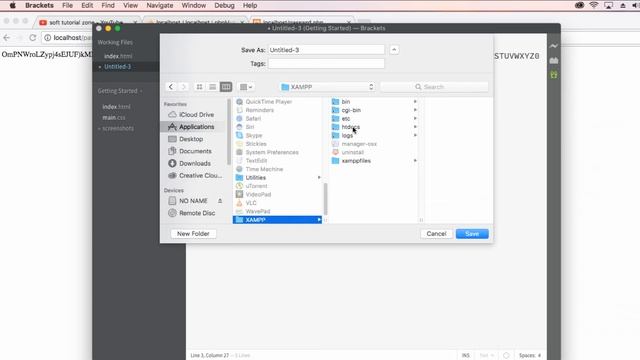Expand the logs folder arrow
The width and height of the screenshot is (640, 360).
415,136
